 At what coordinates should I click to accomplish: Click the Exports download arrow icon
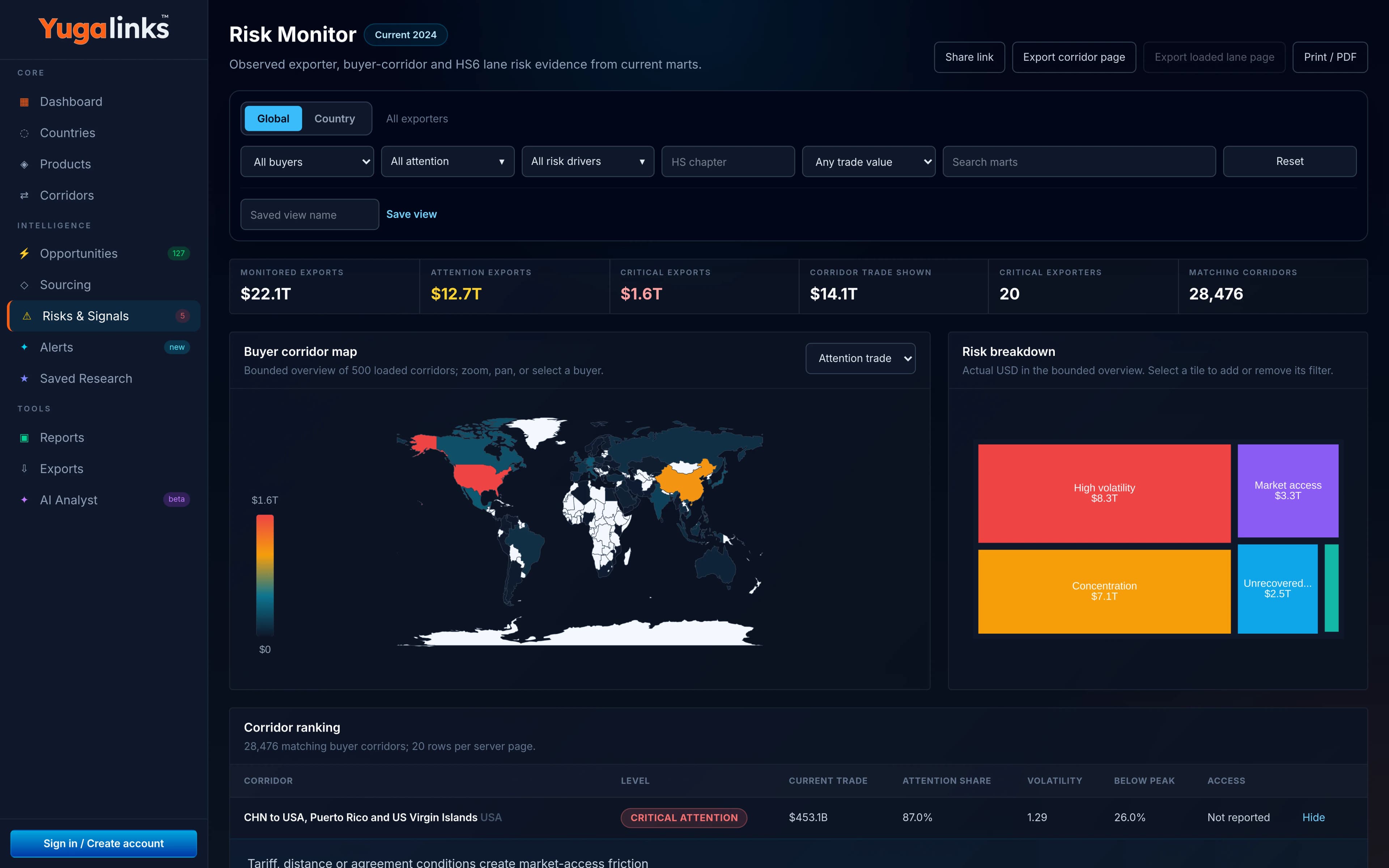24,469
